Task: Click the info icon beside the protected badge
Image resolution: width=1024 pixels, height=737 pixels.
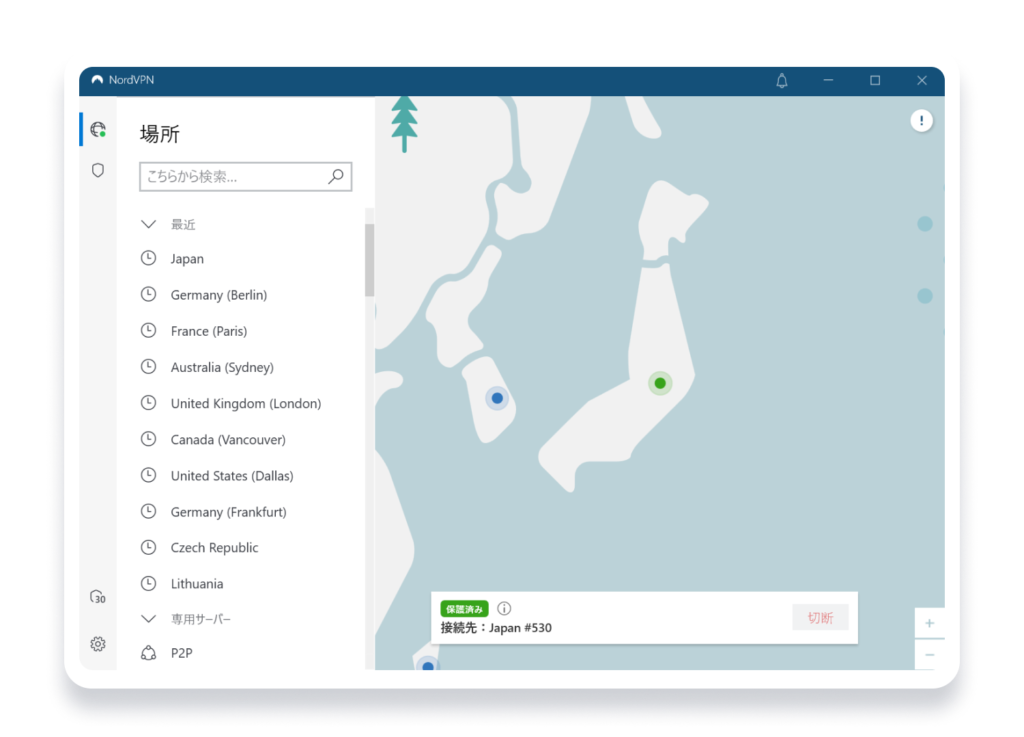Action: [x=504, y=608]
